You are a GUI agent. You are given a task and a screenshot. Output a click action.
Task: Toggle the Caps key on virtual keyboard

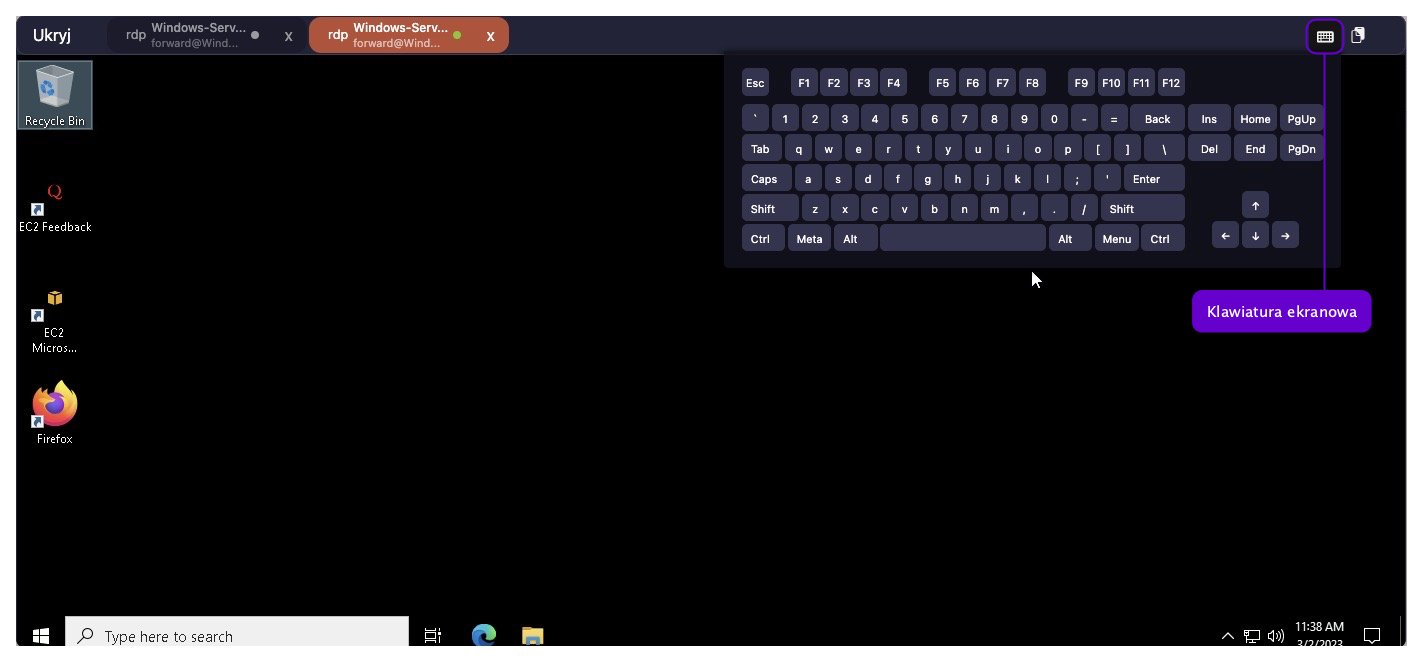[x=765, y=179]
